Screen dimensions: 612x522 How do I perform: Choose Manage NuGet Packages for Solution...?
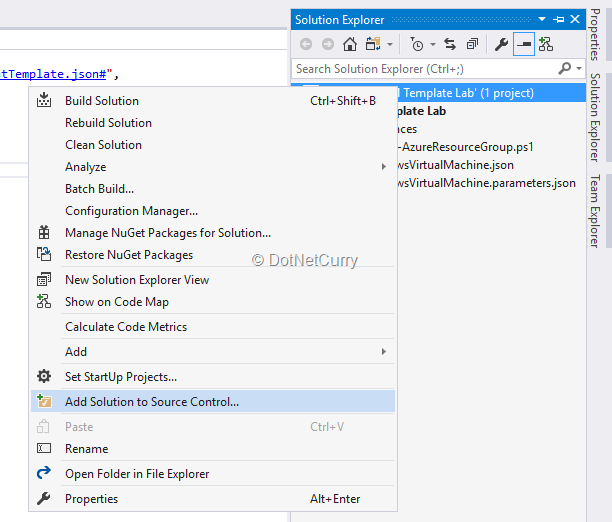tap(213, 233)
